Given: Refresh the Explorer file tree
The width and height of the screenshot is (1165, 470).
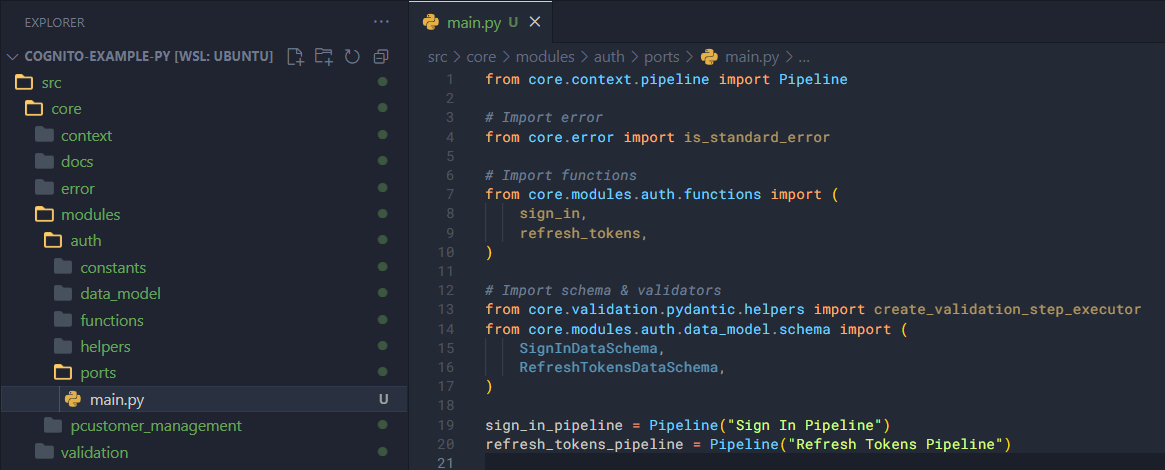Looking at the screenshot, I should 352,57.
